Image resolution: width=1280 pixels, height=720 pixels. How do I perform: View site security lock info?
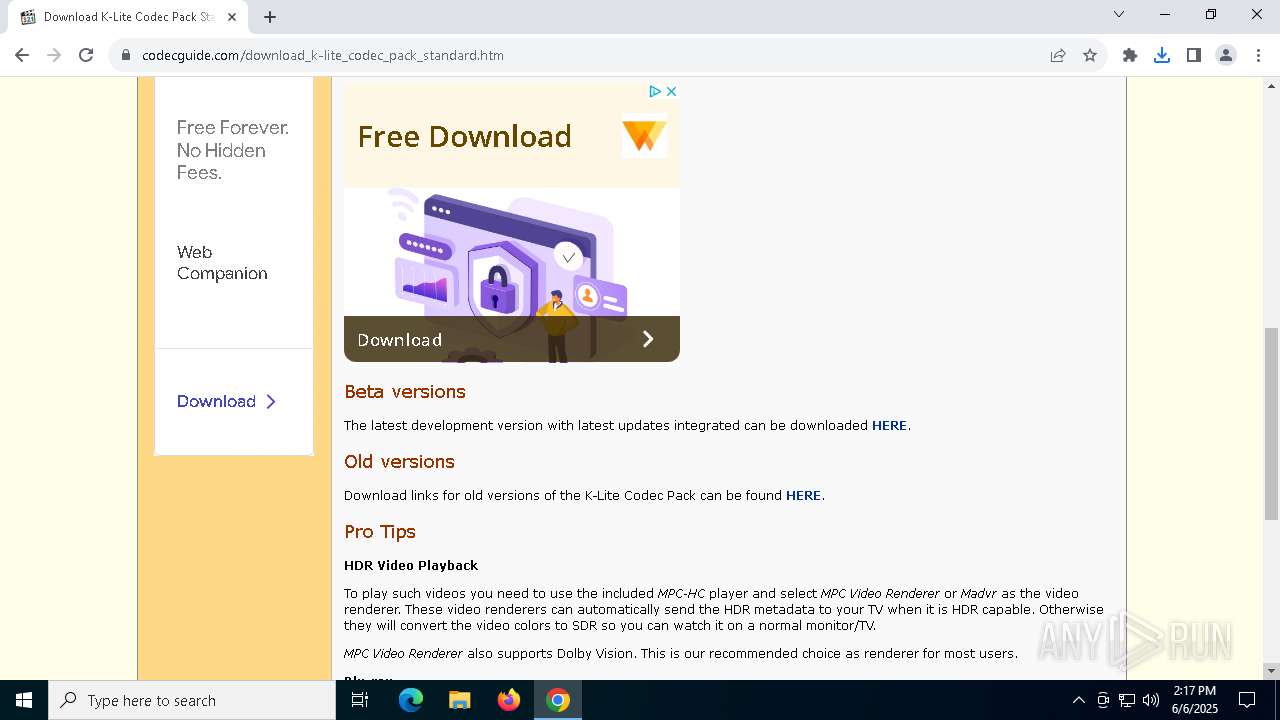126,55
